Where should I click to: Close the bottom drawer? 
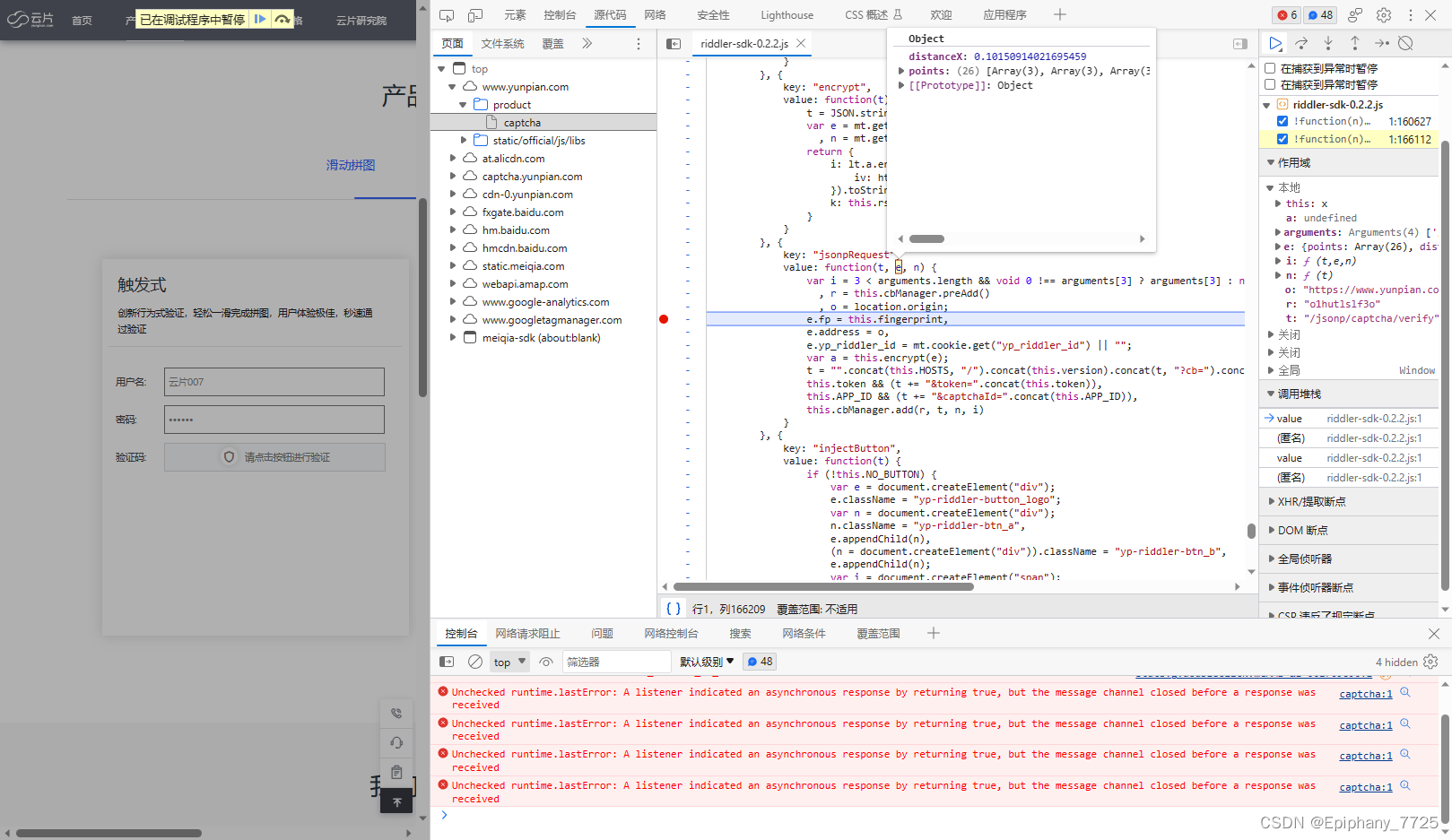click(x=1433, y=634)
